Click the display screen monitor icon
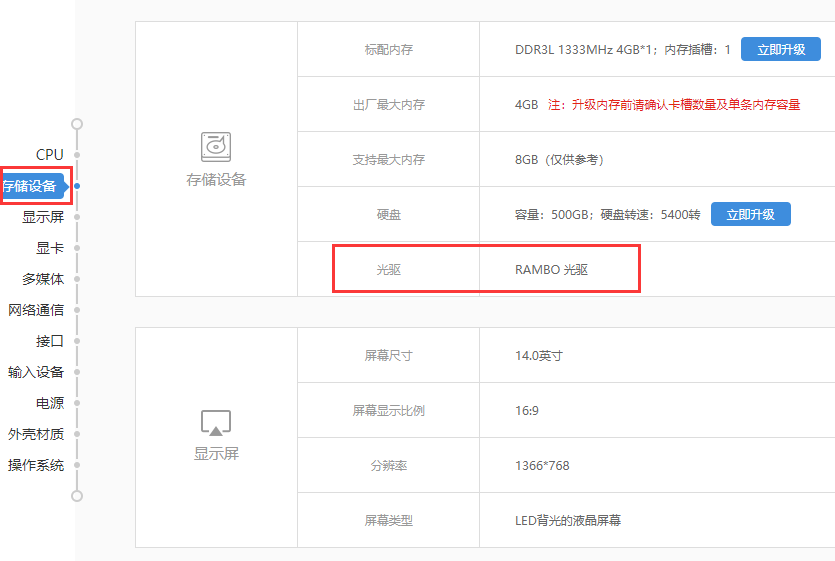 [216, 422]
